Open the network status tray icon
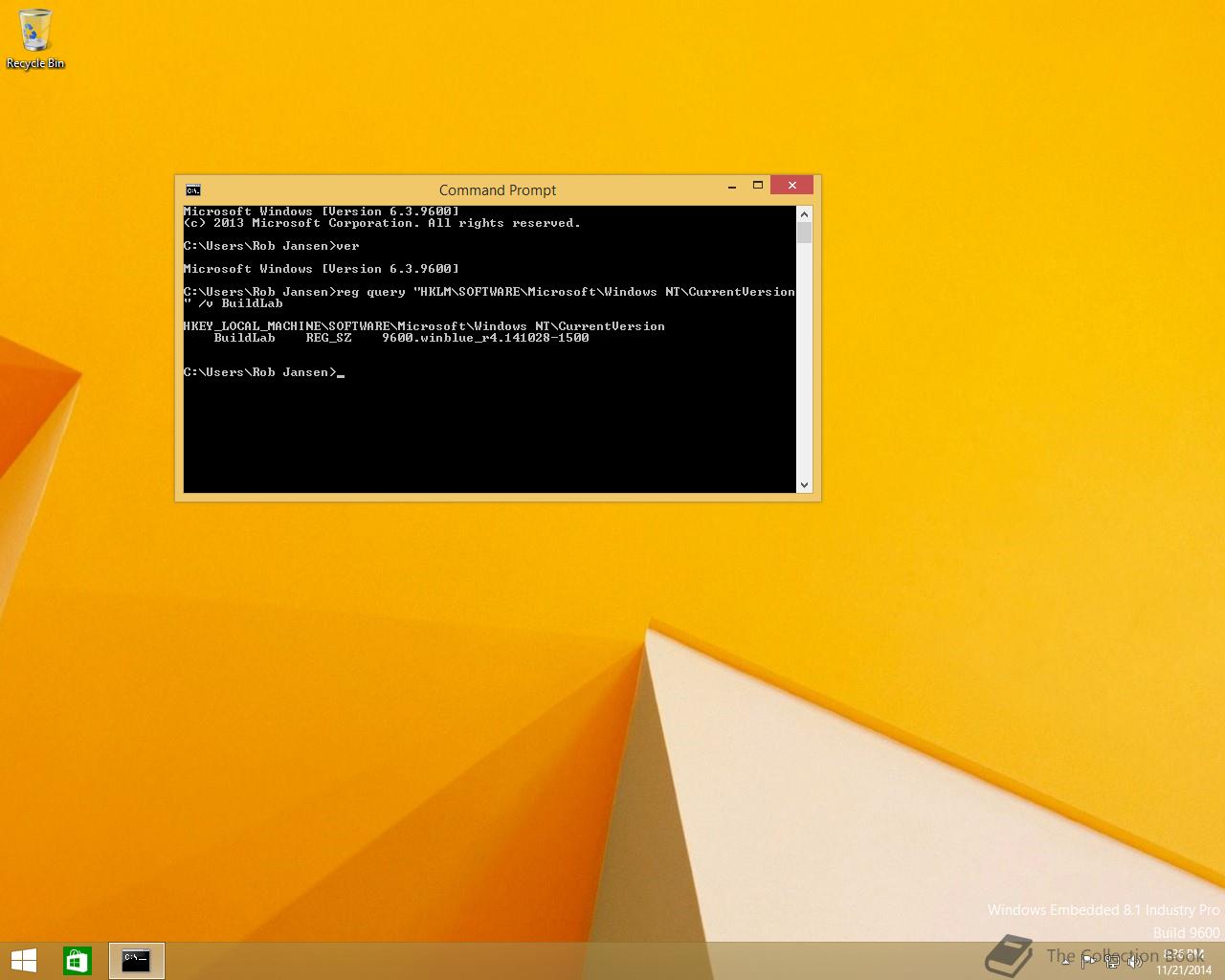Screen dimensions: 1225x980 [x=1112, y=962]
